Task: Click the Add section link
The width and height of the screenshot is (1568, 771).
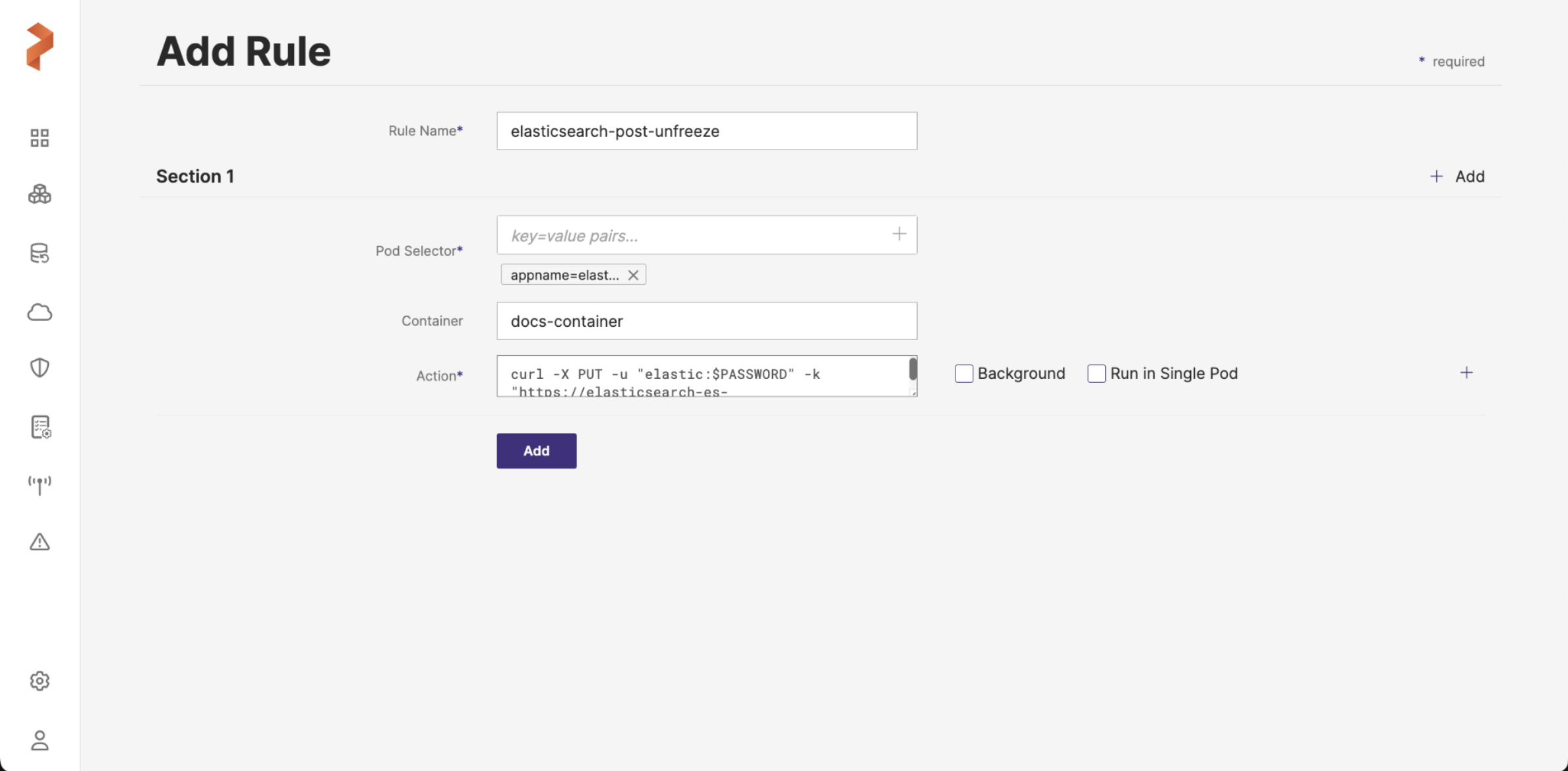Action: point(1457,177)
